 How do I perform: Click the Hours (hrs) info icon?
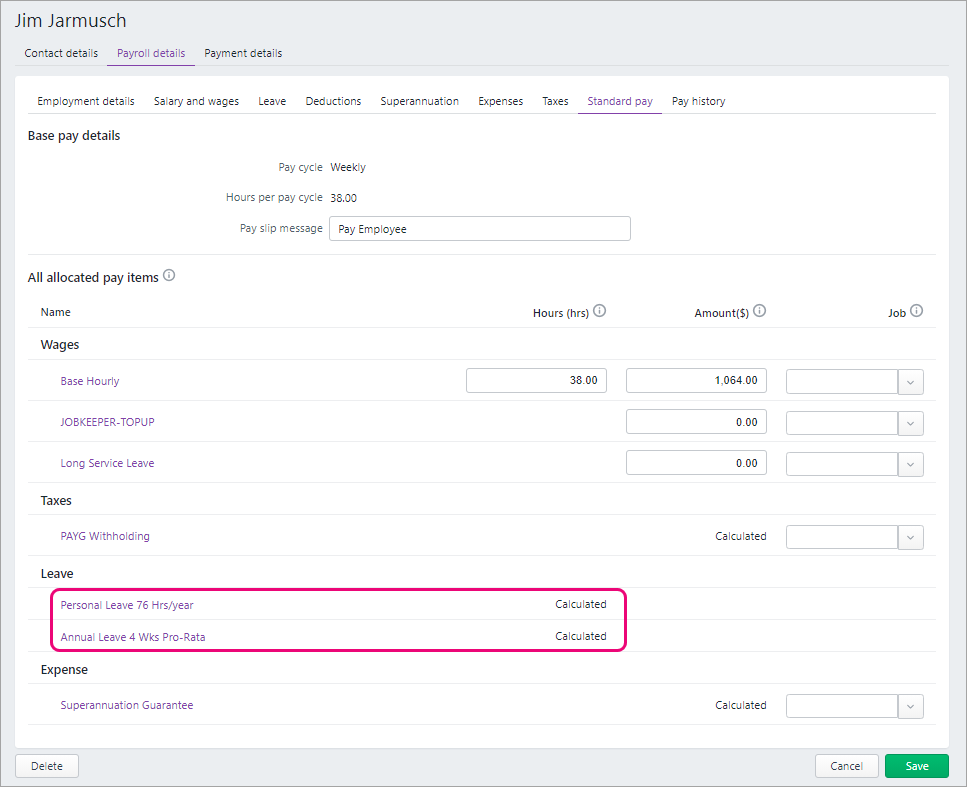[x=600, y=311]
